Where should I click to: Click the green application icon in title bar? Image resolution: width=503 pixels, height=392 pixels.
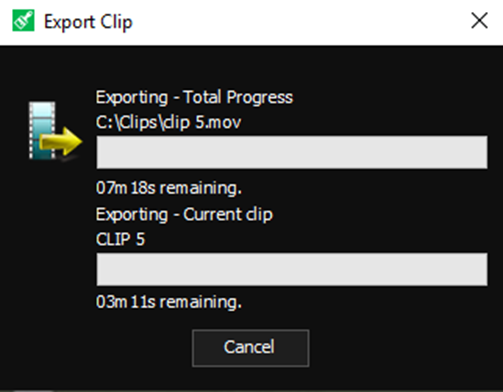[23, 21]
